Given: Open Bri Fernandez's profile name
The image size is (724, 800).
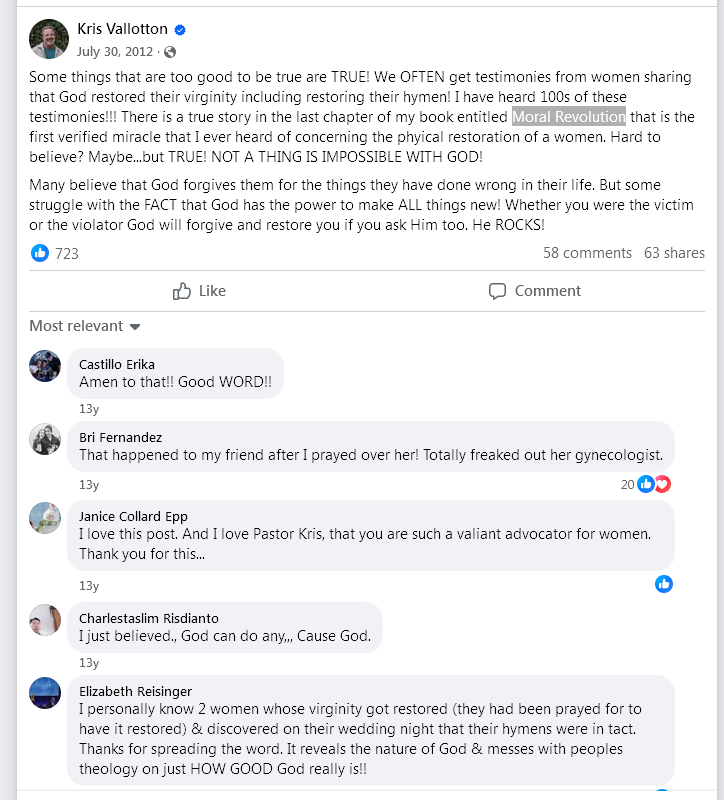Looking at the screenshot, I should 120,437.
